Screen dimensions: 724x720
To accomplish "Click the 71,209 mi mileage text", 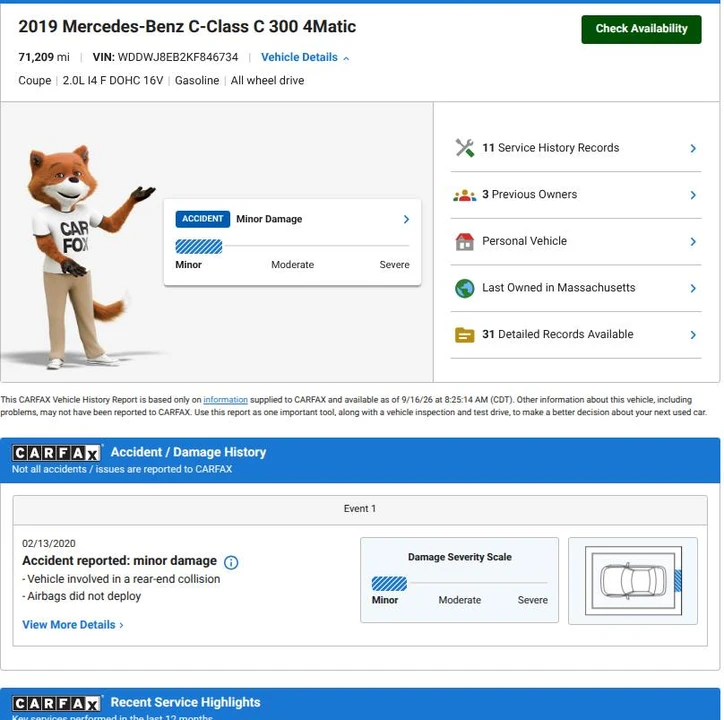I will click(x=44, y=57).
